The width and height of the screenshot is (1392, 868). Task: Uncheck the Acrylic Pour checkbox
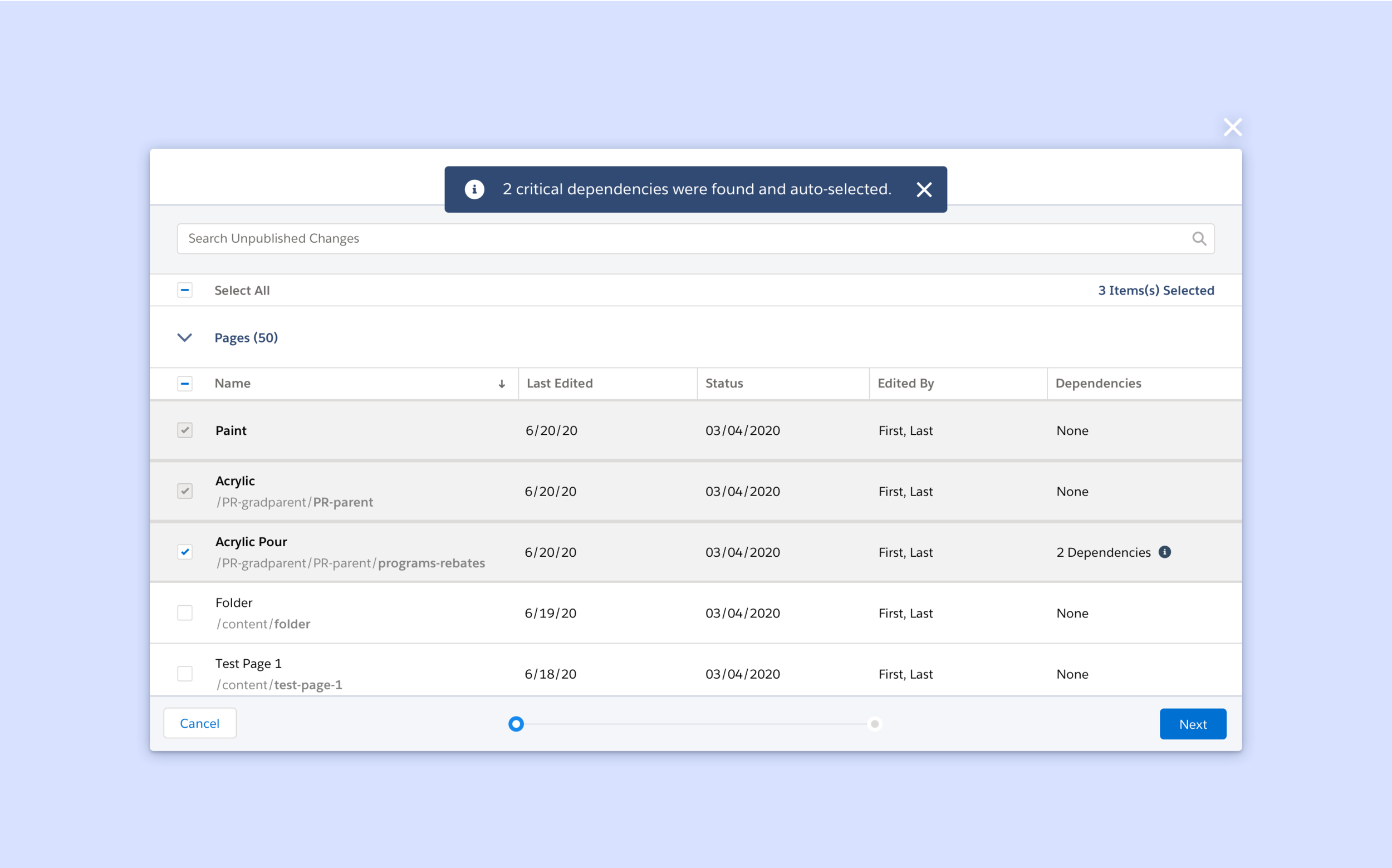tap(185, 552)
